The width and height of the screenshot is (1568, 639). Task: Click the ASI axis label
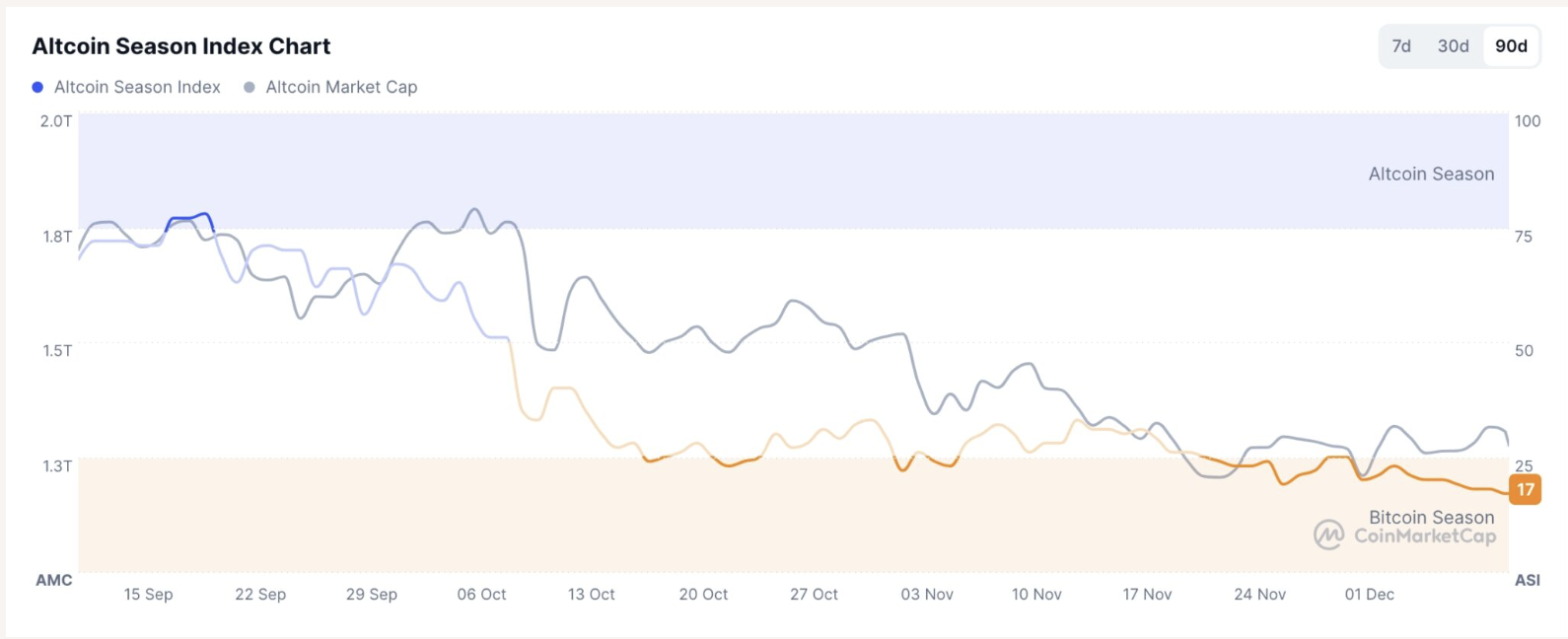[x=1527, y=580]
